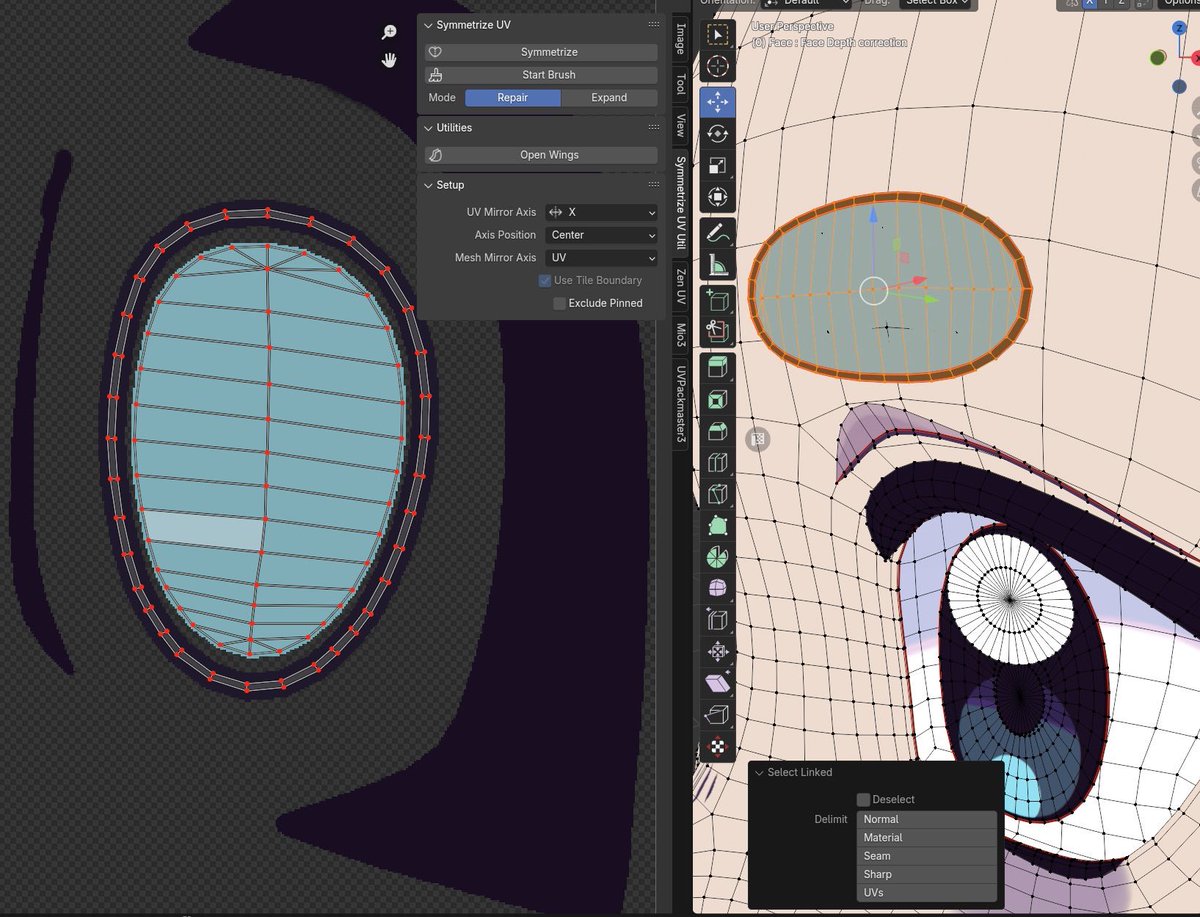Activate the Scale tool
The image size is (1200, 917).
point(717,166)
